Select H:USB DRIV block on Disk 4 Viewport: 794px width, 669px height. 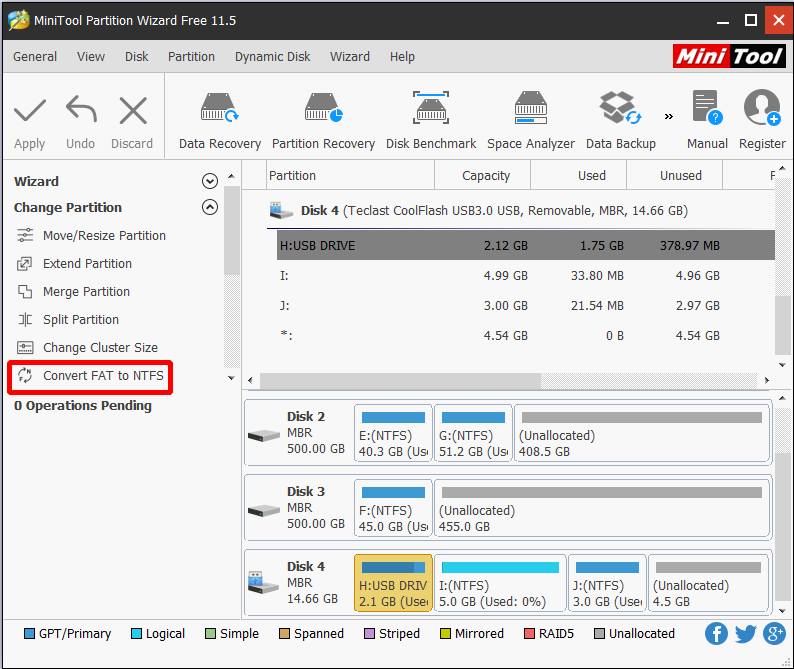point(393,583)
